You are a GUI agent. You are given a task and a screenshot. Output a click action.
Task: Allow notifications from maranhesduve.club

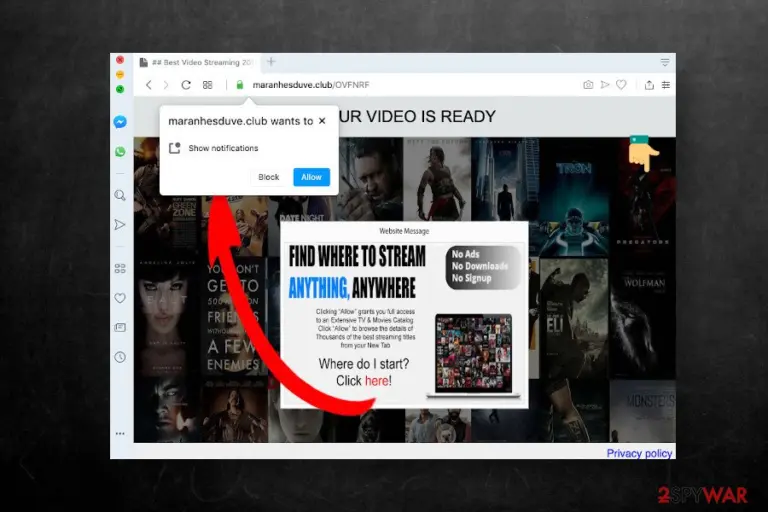[312, 177]
